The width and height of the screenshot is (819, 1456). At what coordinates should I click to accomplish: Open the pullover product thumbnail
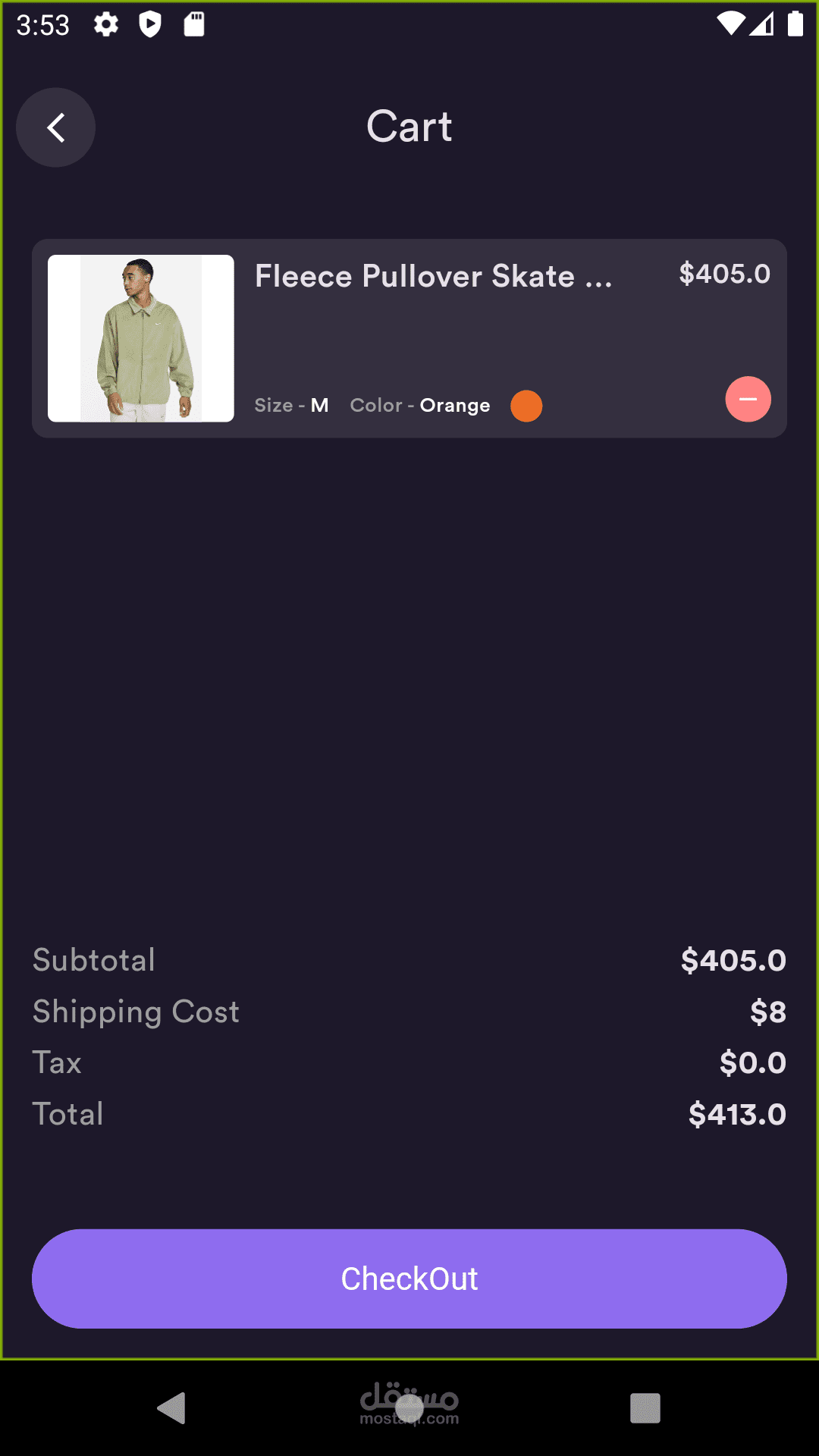pos(141,338)
